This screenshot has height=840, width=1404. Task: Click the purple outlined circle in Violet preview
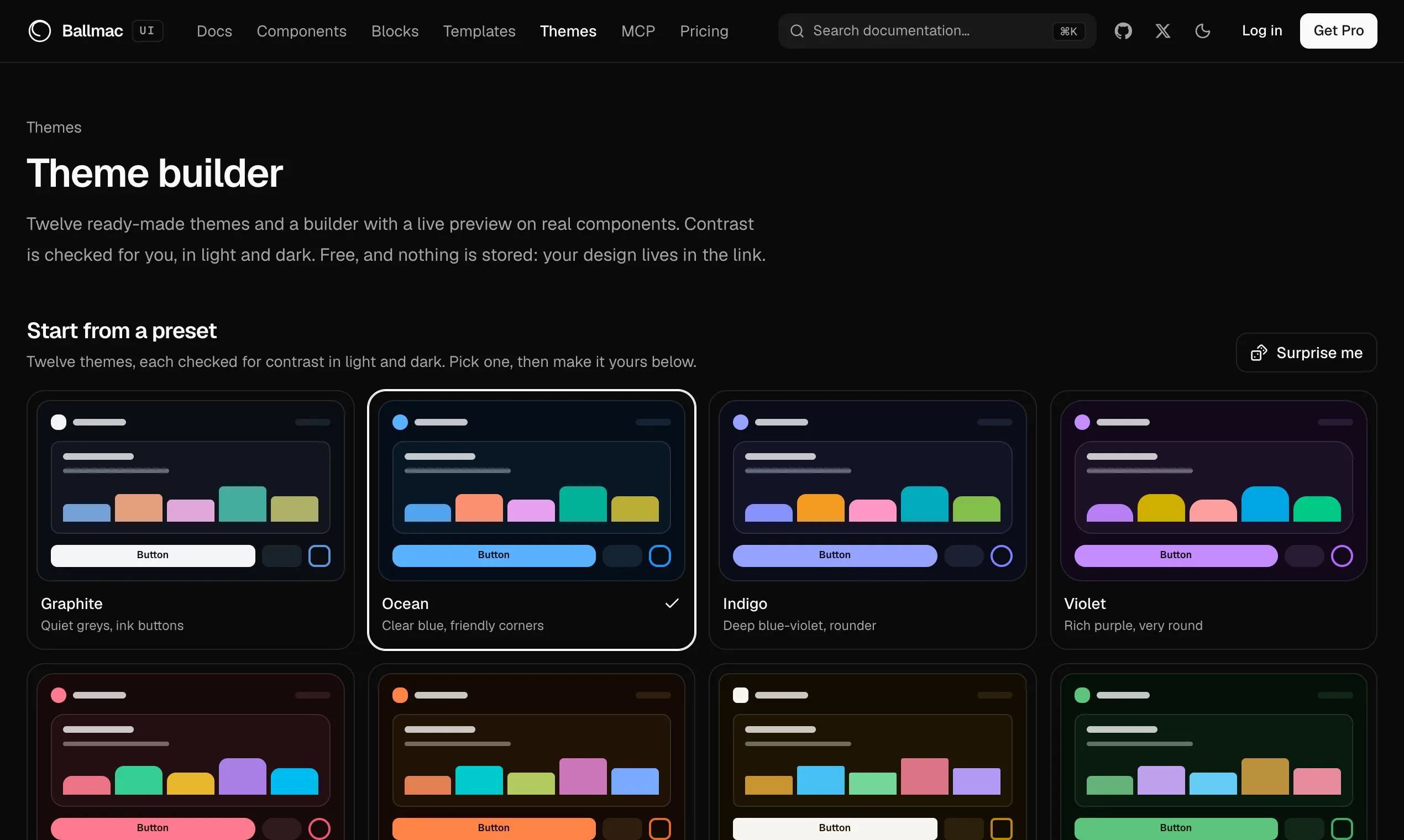1342,556
